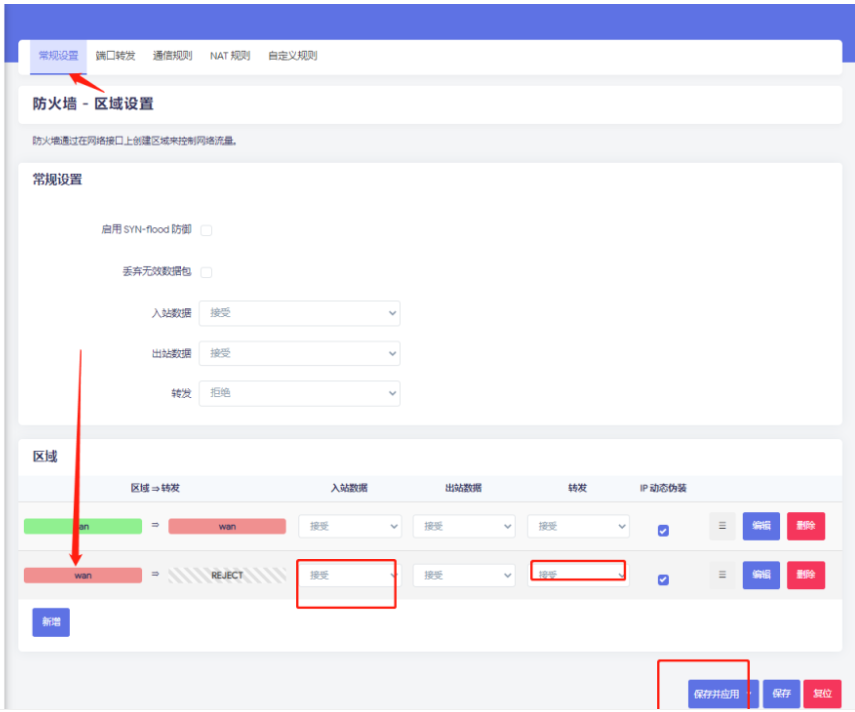
Task: Click 删除 for the first zone row
Action: [x=806, y=526]
